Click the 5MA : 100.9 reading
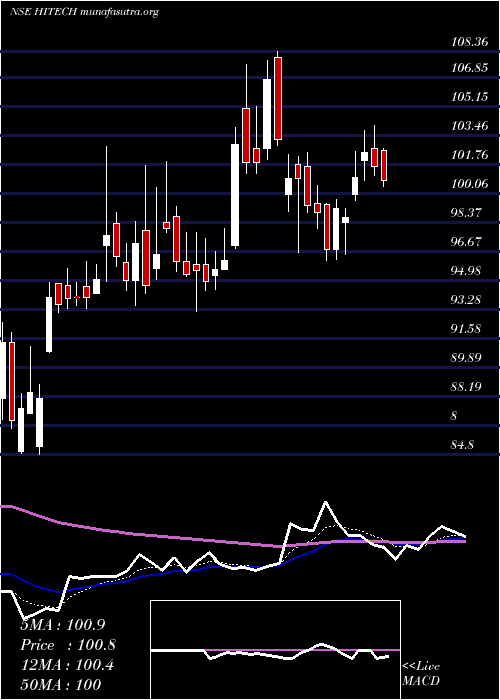 63,625
